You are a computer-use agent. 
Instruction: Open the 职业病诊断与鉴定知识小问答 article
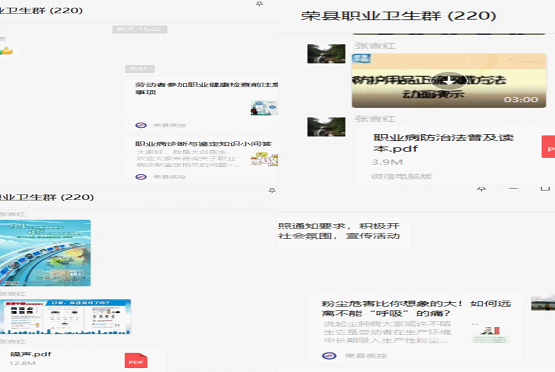(x=202, y=159)
